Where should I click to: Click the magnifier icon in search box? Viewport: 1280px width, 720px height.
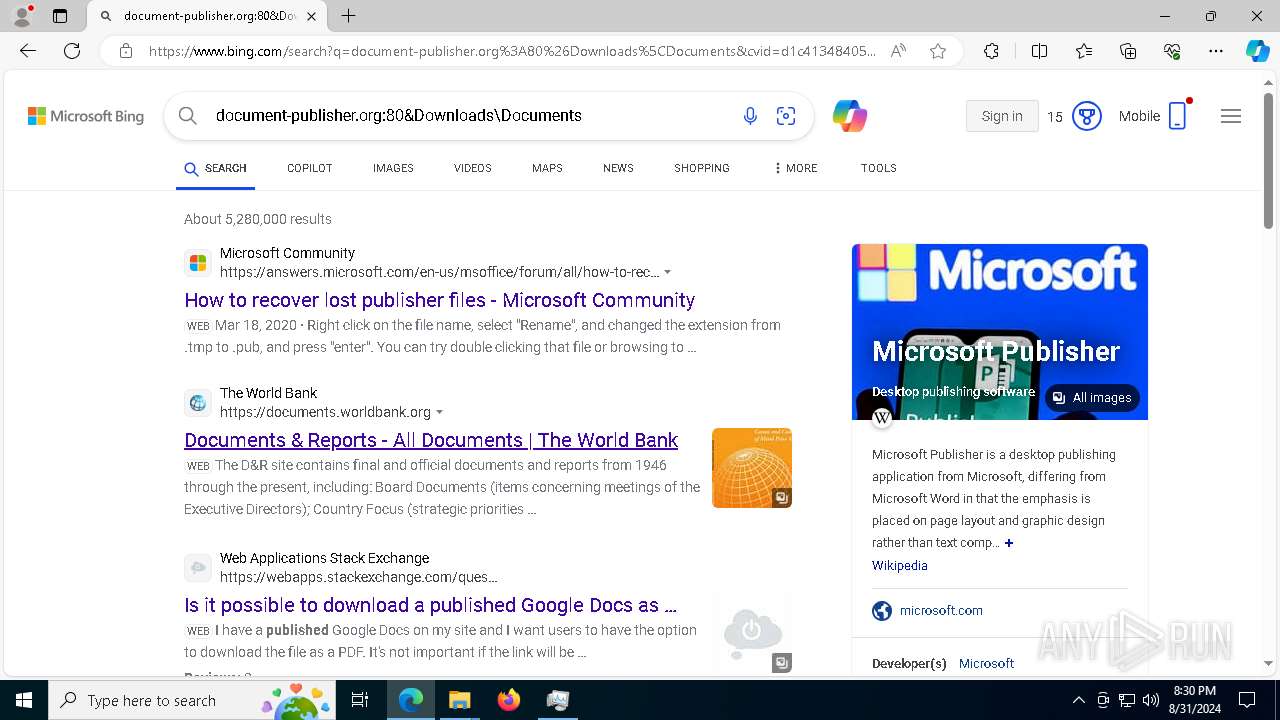pyautogui.click(x=188, y=116)
